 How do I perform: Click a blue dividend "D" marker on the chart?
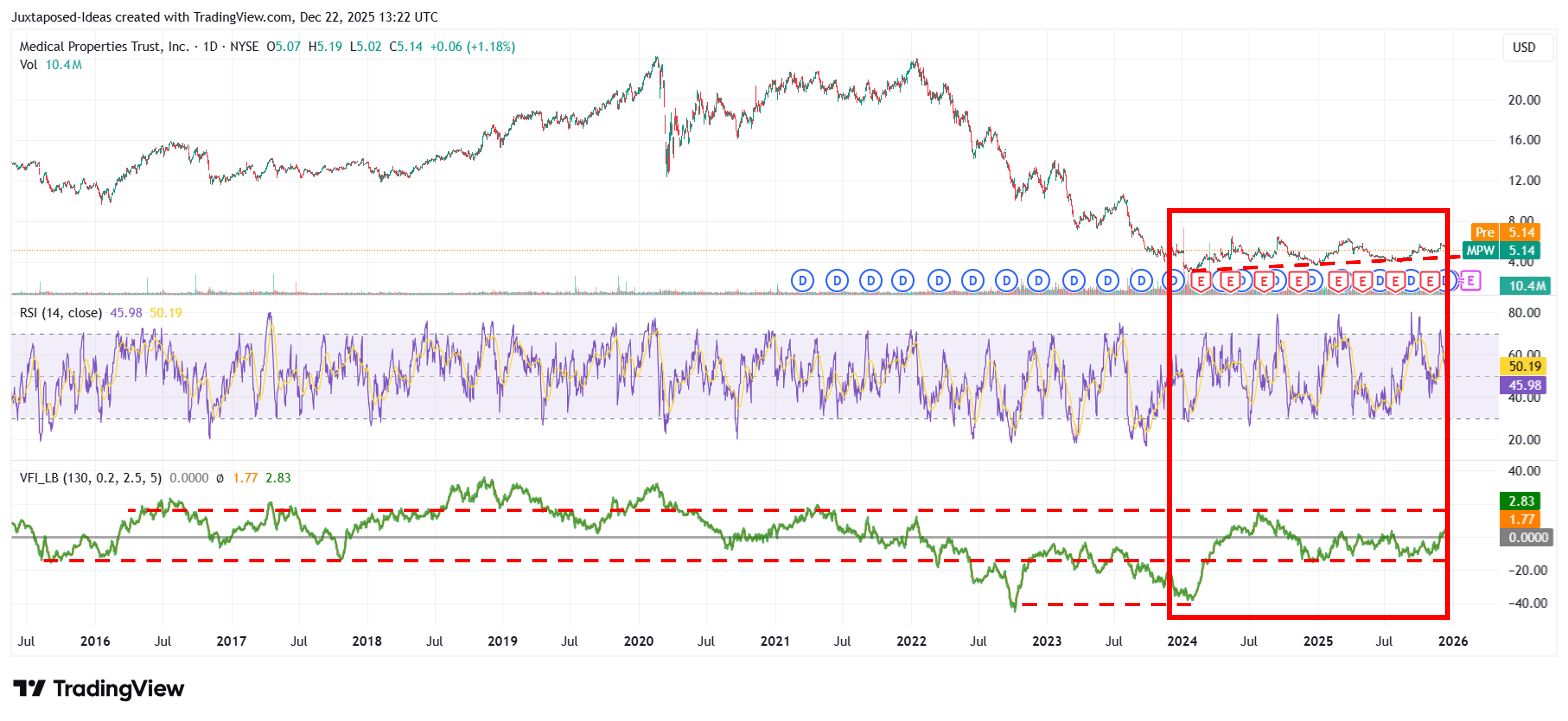coord(802,281)
